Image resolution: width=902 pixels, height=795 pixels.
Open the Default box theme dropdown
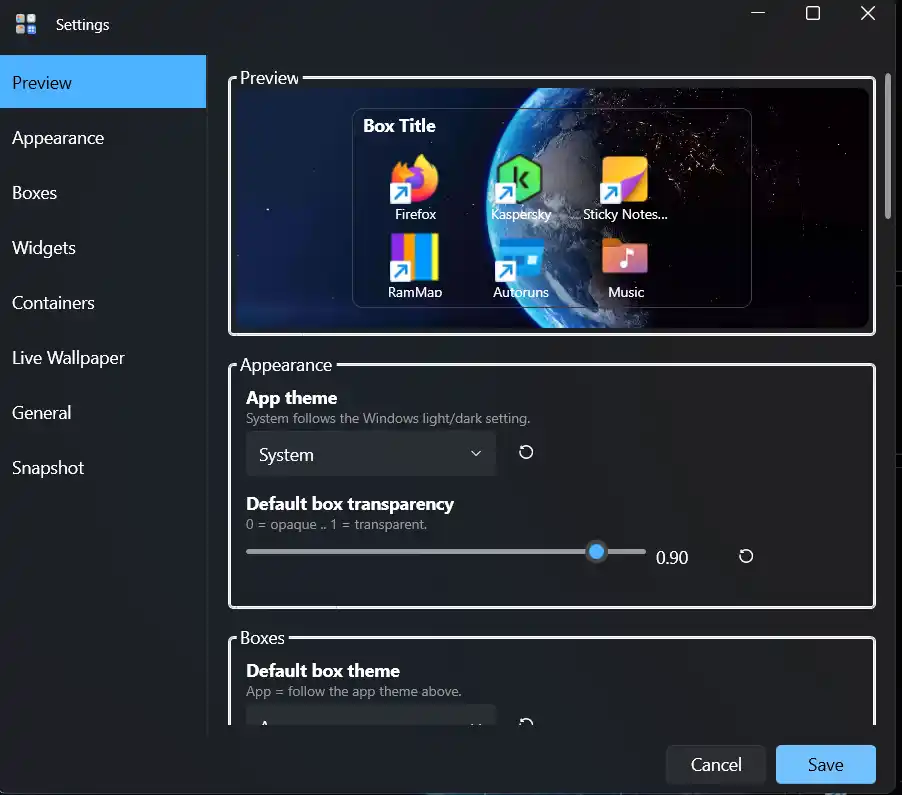coord(370,715)
